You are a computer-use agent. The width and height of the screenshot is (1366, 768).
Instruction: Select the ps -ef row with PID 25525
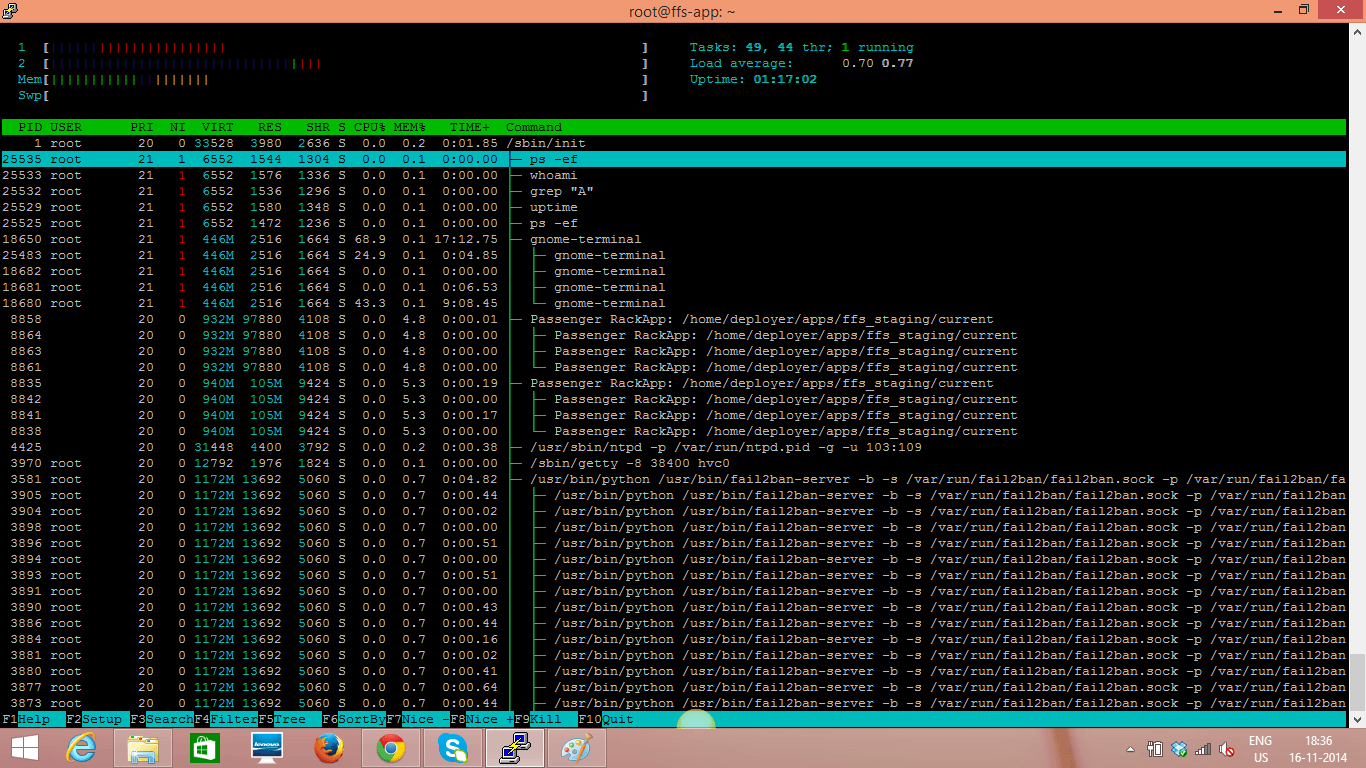pos(674,223)
